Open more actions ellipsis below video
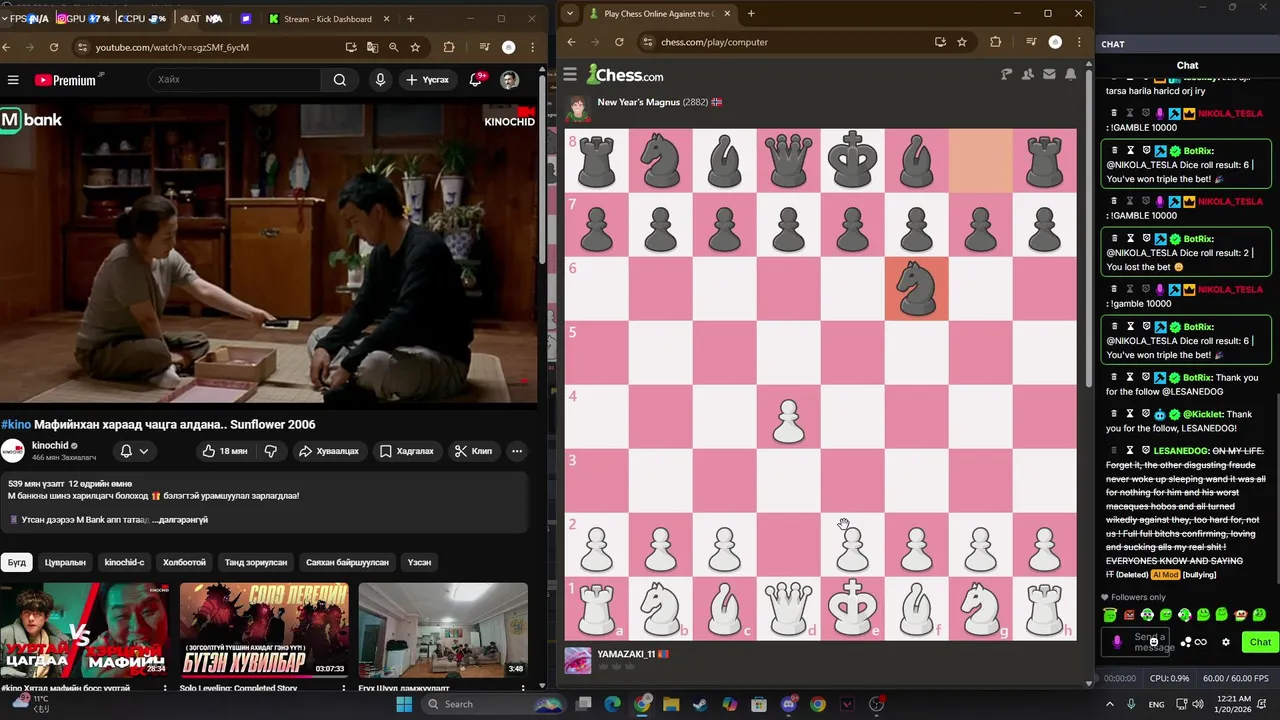The height and width of the screenshot is (720, 1280). pyautogui.click(x=517, y=451)
